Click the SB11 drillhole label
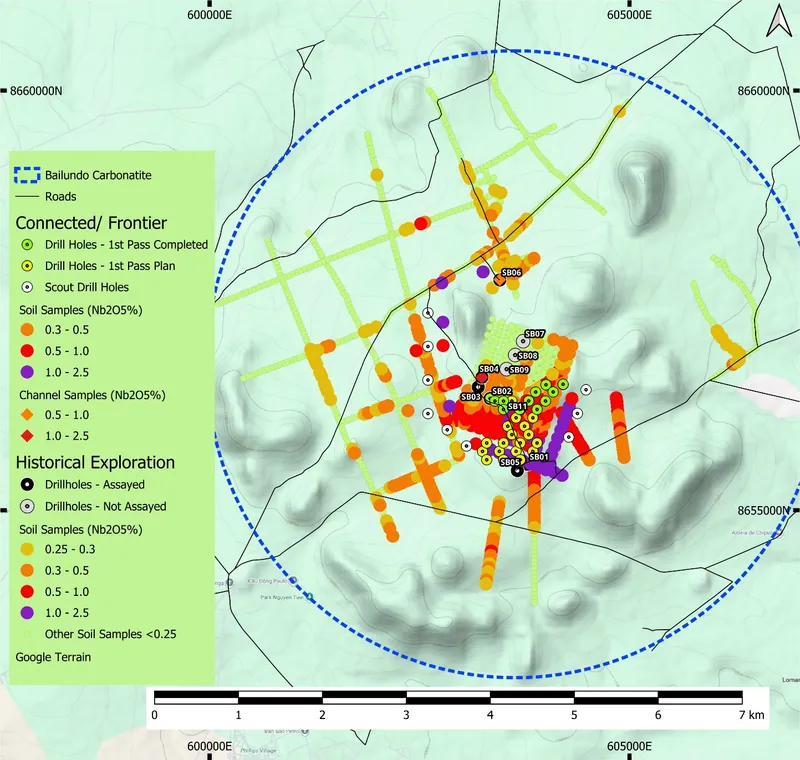This screenshot has width=800, height=760. click(x=517, y=407)
